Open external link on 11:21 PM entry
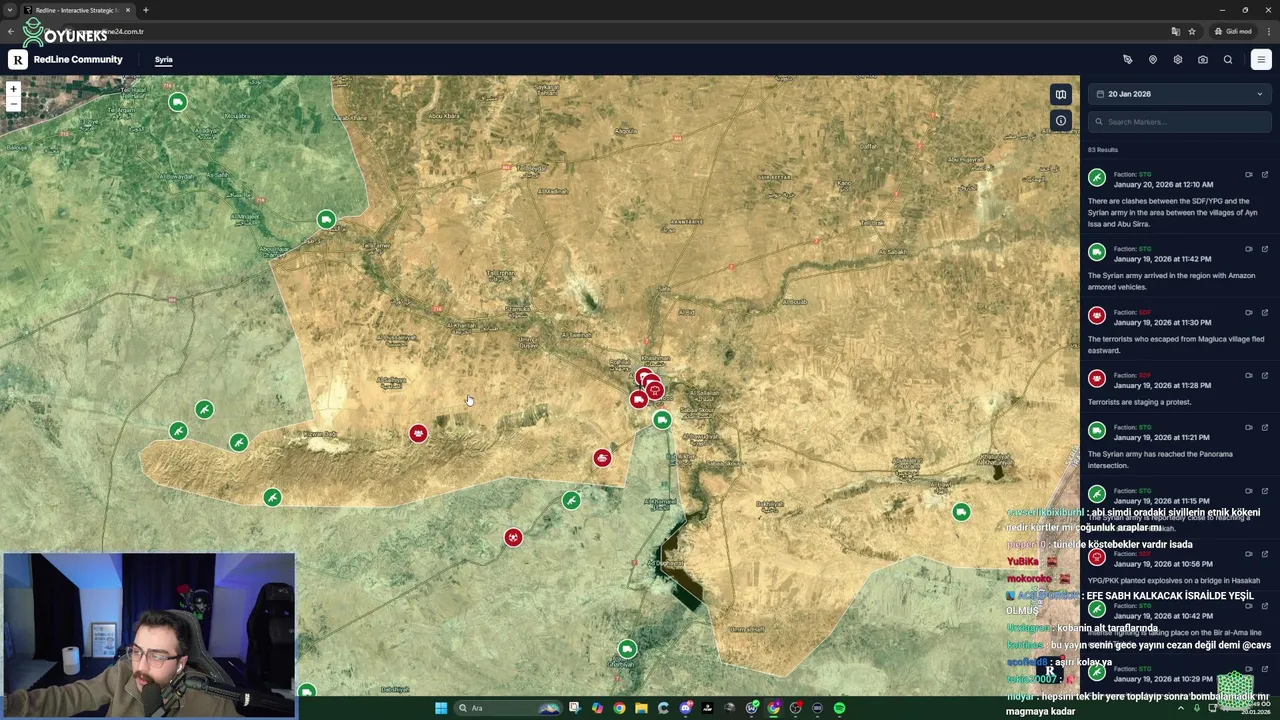Image resolution: width=1280 pixels, height=720 pixels. [1265, 428]
